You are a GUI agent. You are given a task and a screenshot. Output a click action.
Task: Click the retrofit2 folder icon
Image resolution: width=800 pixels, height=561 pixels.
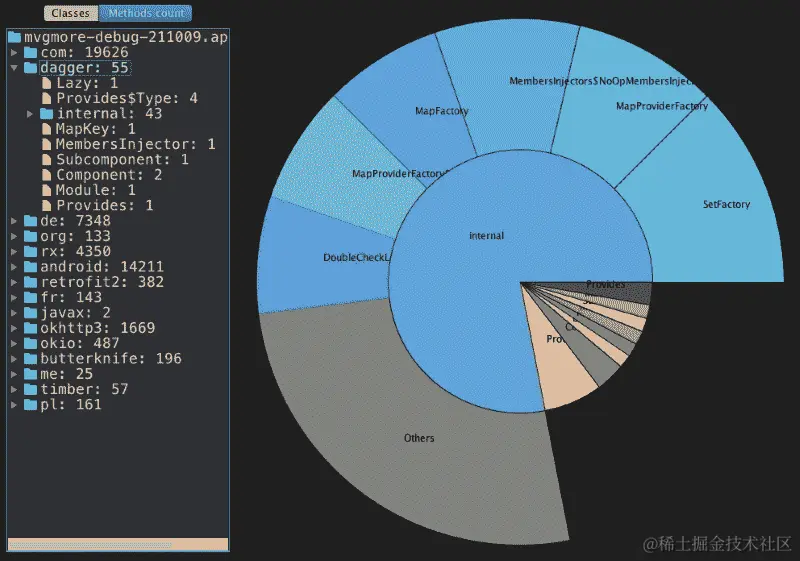tap(31, 282)
